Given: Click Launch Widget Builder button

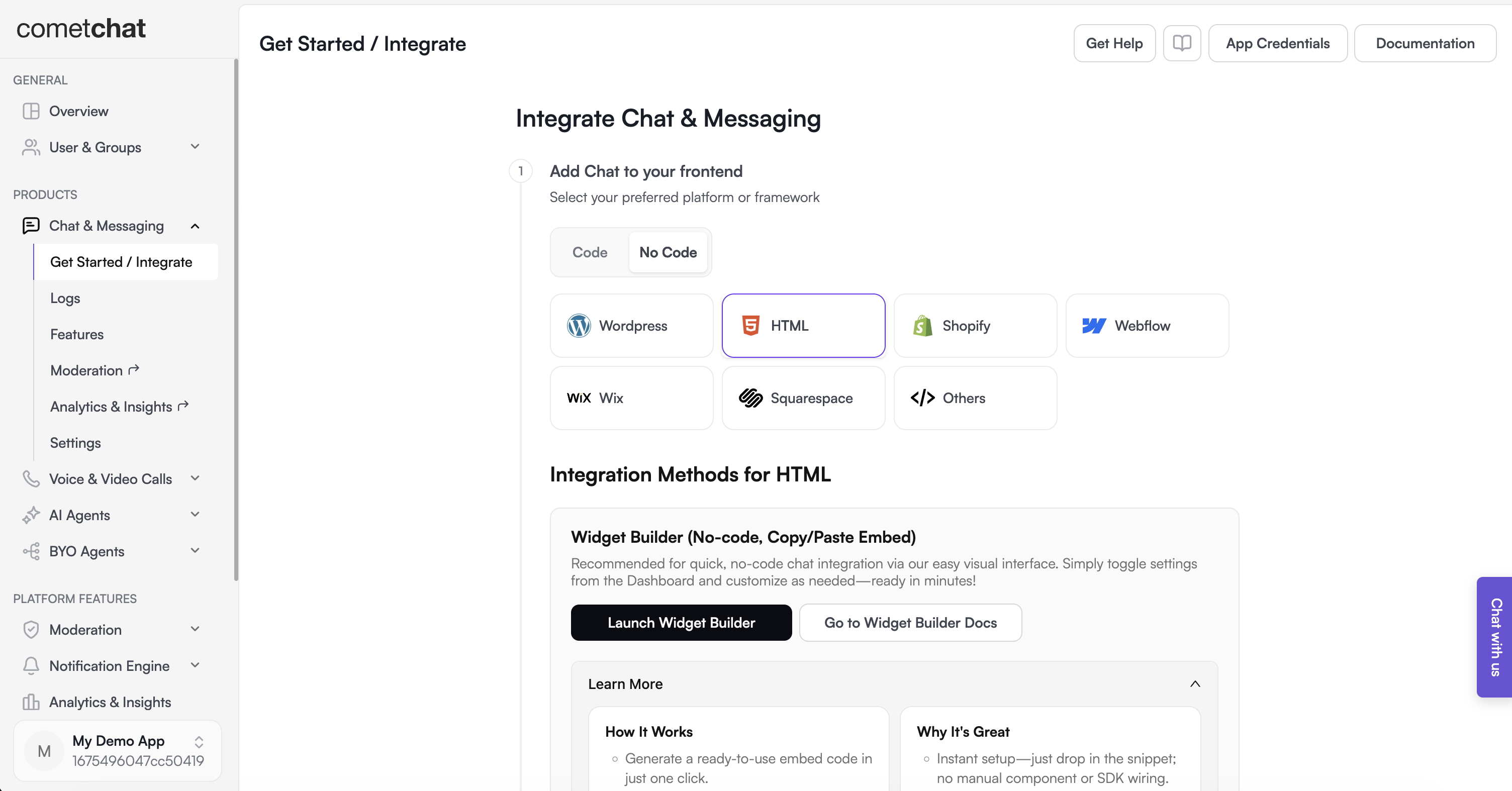Looking at the screenshot, I should (681, 623).
